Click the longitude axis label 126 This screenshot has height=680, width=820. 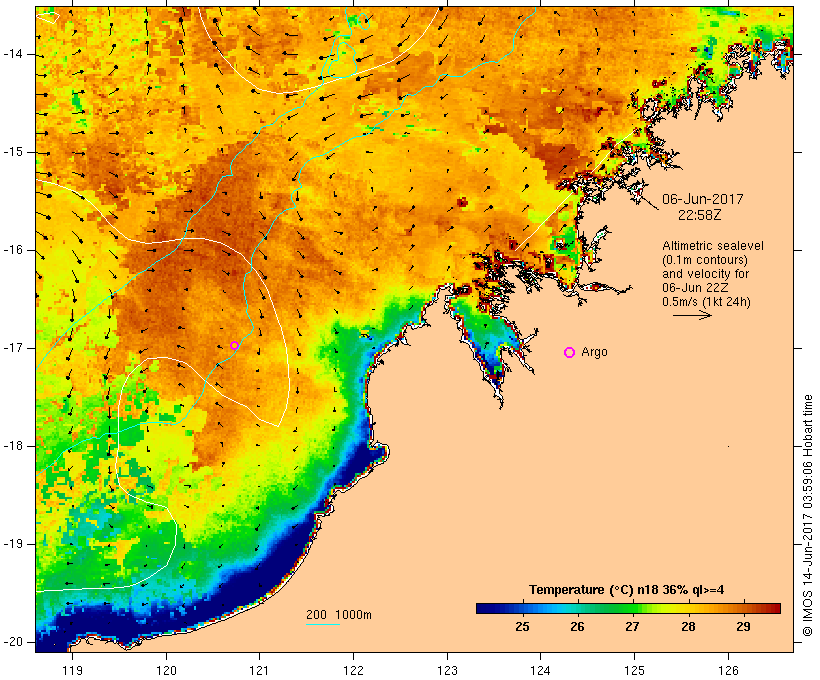728,670
